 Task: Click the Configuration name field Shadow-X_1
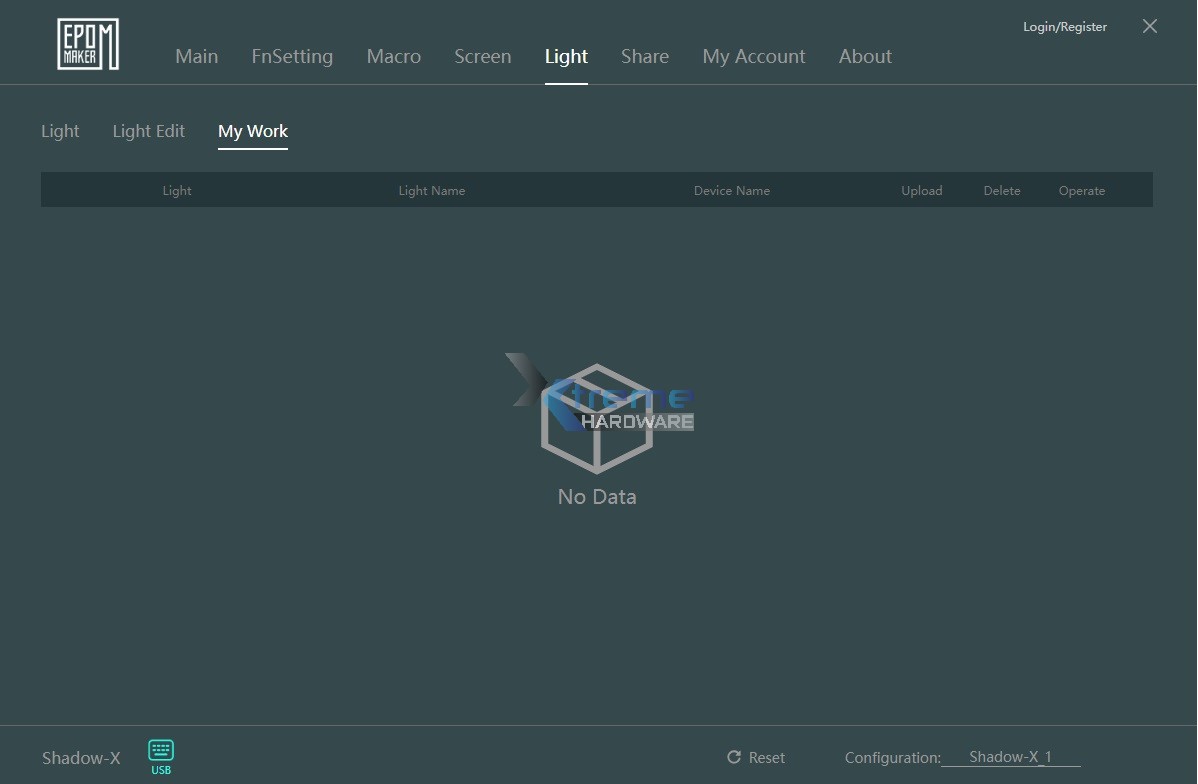click(x=1010, y=757)
